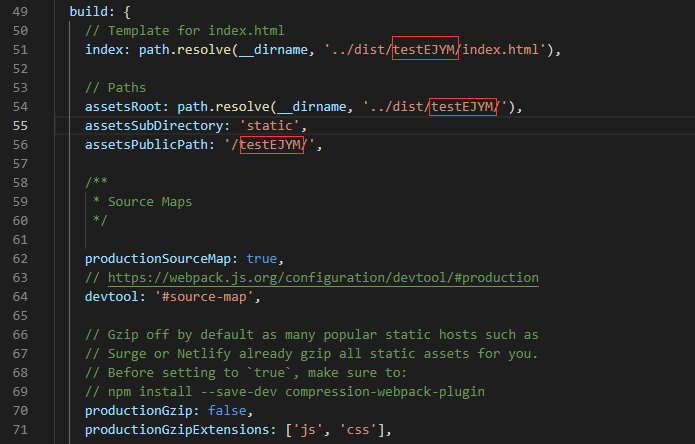
Task: Click the 'css' string in the extensions array
Action: (x=358, y=430)
